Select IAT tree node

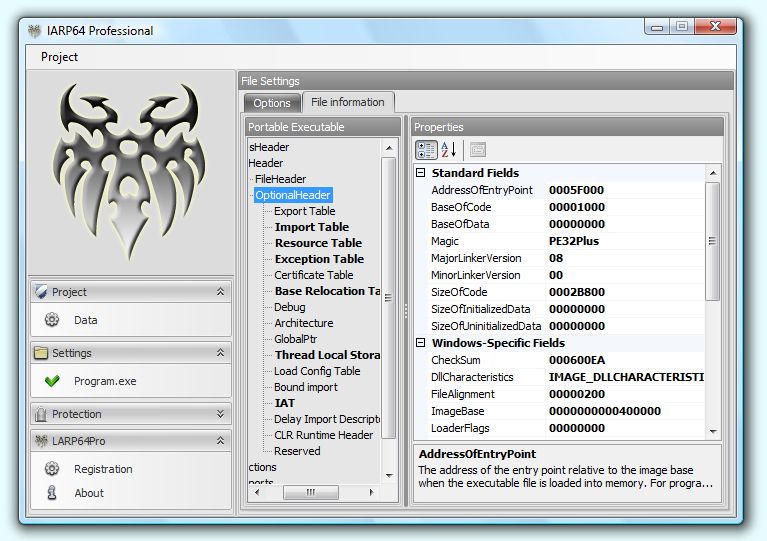tap(285, 403)
